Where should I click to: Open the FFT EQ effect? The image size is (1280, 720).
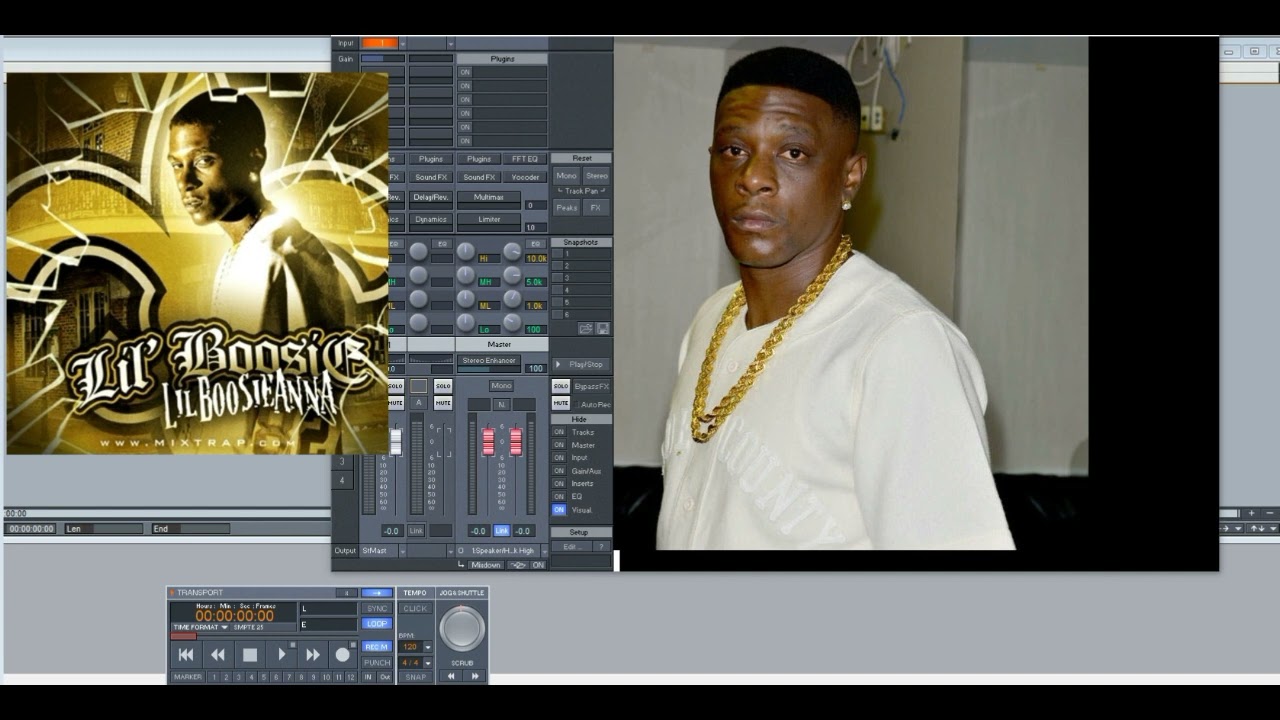point(525,159)
